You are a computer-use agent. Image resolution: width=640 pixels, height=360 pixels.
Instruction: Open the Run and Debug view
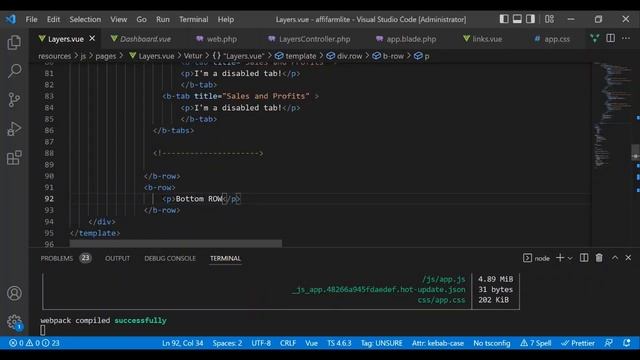pos(14,129)
